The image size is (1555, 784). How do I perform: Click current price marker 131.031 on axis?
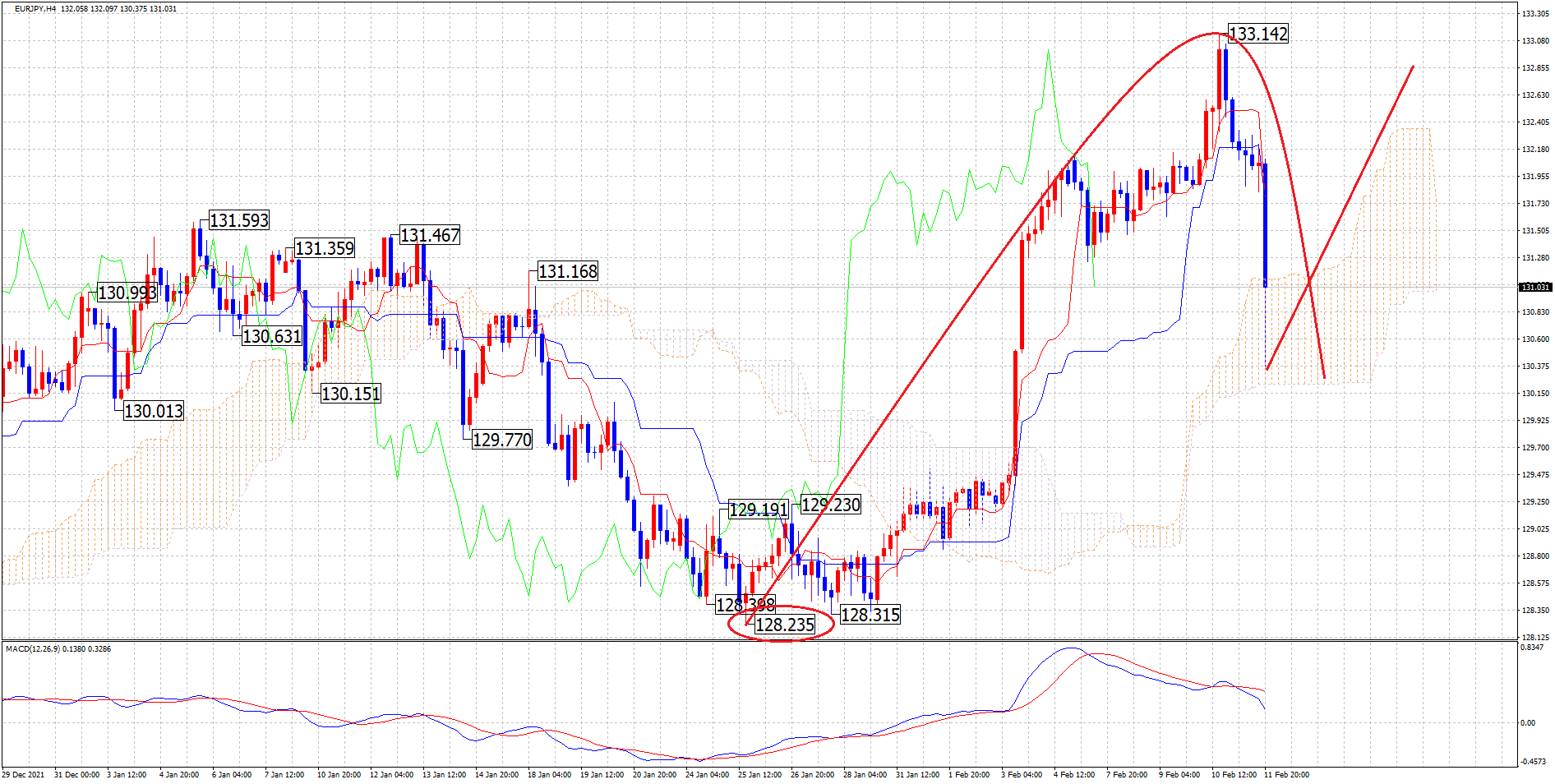point(1534,287)
